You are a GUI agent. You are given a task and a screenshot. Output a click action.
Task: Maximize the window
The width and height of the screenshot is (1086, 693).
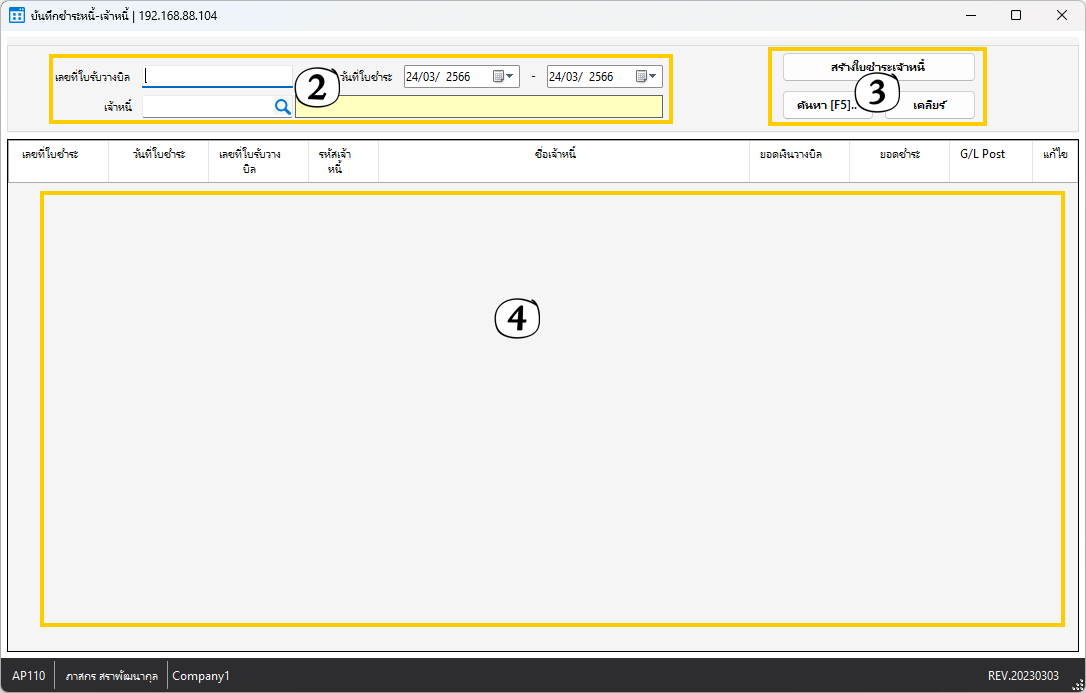coord(1015,15)
